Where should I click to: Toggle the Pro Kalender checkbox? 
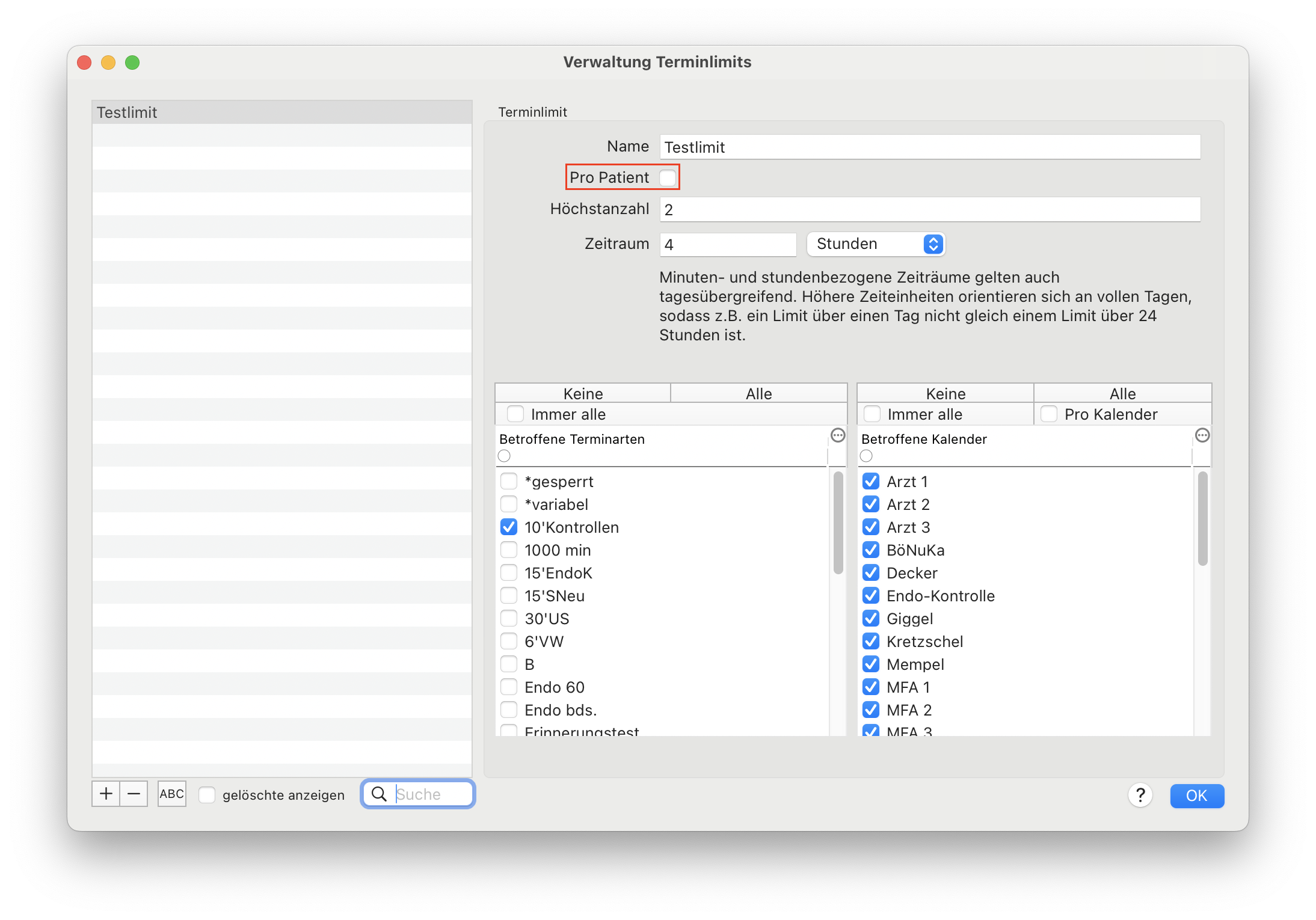click(x=1048, y=414)
